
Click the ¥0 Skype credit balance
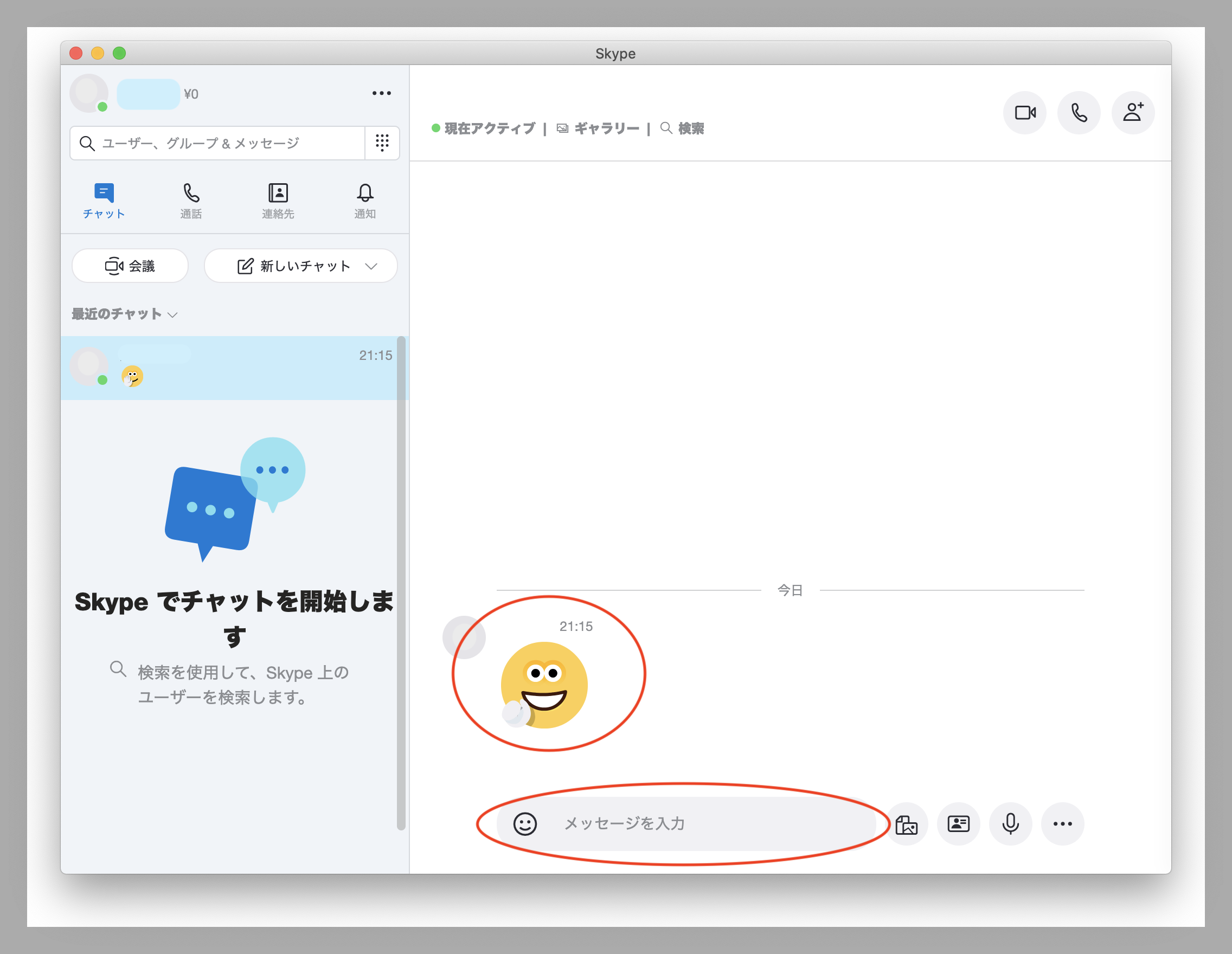tap(191, 94)
